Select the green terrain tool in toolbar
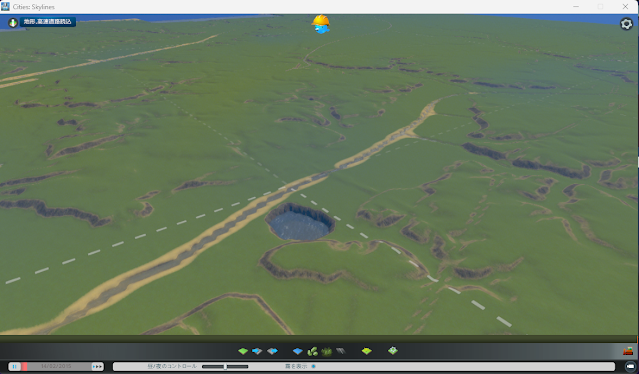The height and width of the screenshot is (374, 639). coord(243,351)
